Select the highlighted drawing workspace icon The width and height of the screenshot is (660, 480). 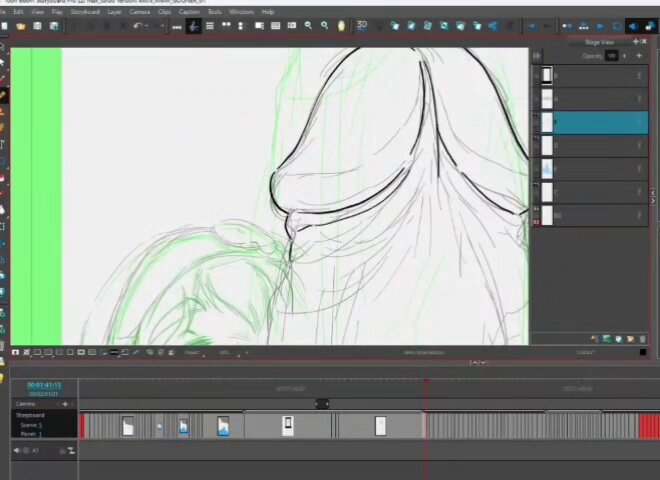[193, 26]
